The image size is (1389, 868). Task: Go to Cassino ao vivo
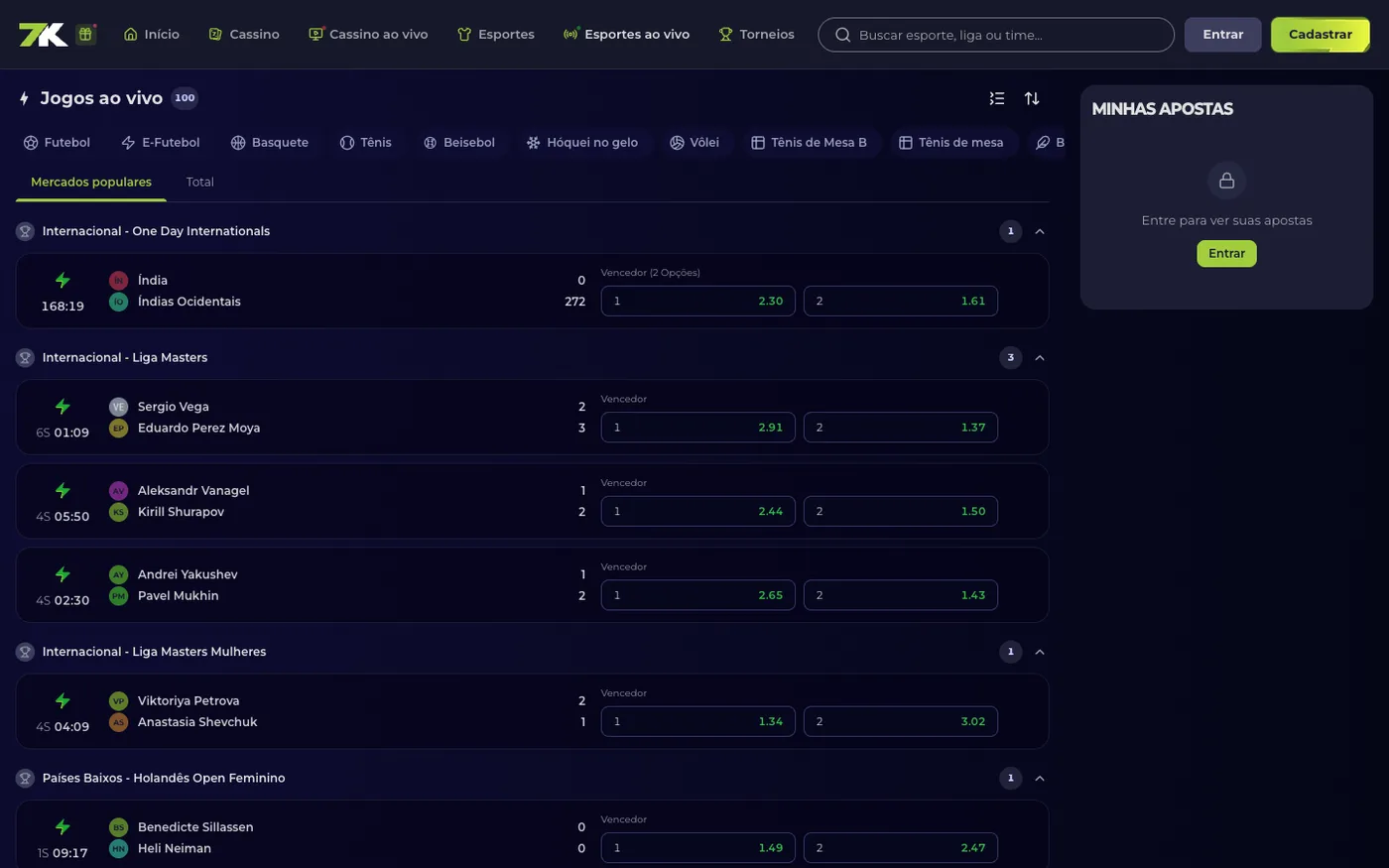pos(368,35)
